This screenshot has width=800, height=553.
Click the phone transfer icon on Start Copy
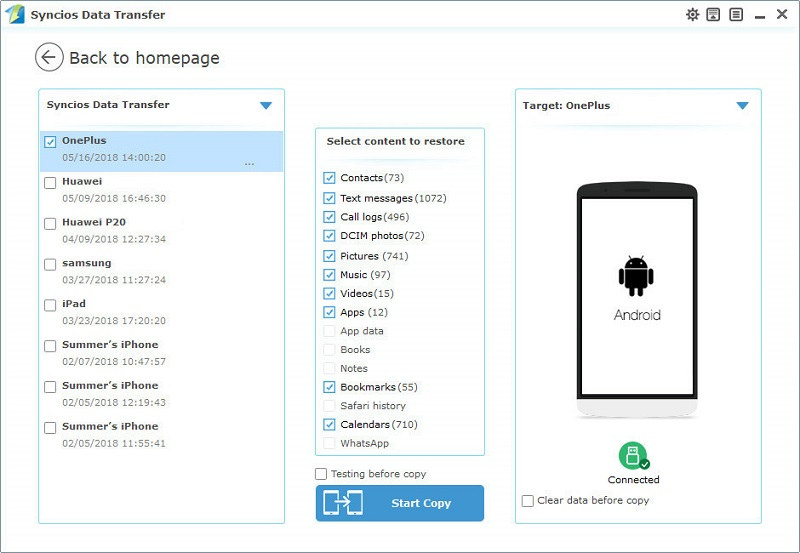[343, 503]
